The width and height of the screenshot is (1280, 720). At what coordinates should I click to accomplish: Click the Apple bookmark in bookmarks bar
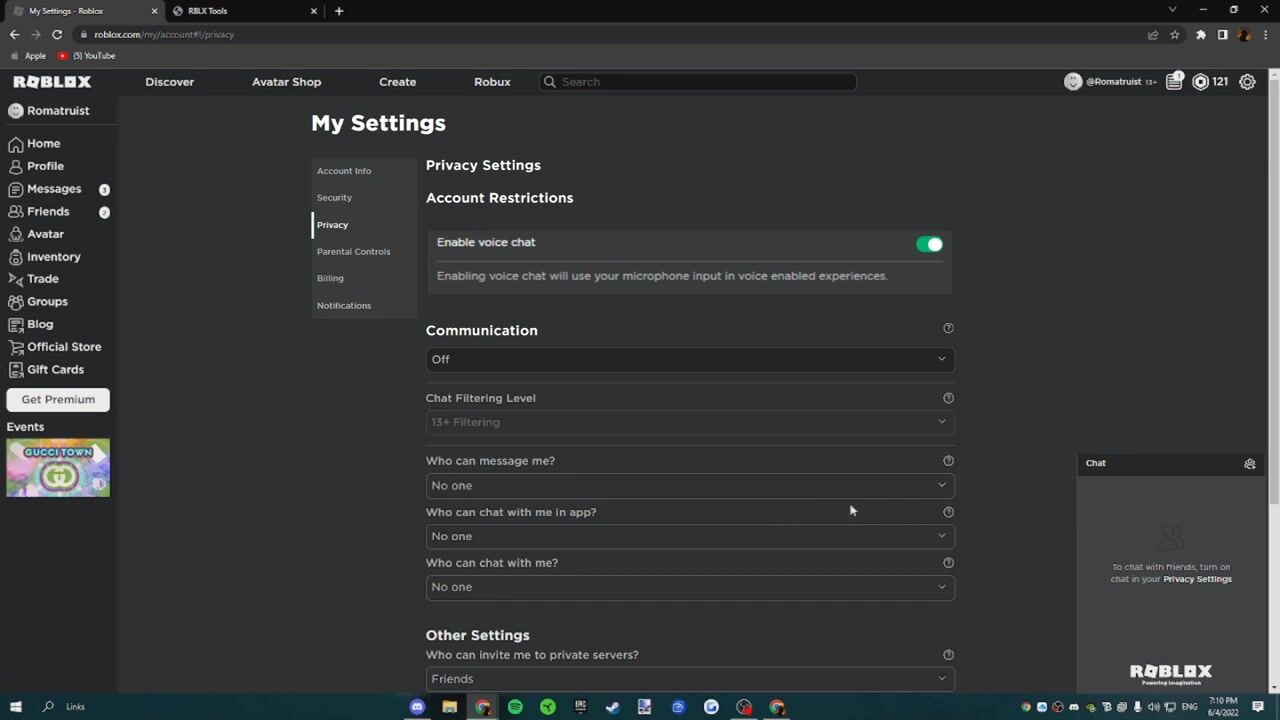click(28, 56)
